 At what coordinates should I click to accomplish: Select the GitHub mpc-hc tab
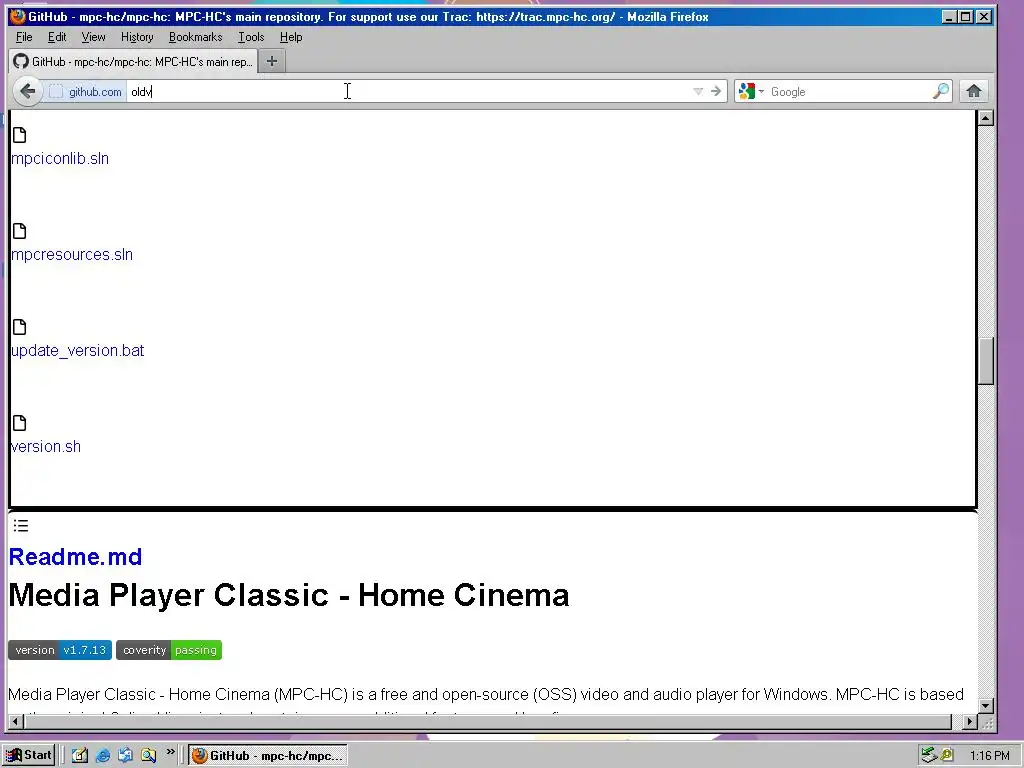[x=133, y=61]
